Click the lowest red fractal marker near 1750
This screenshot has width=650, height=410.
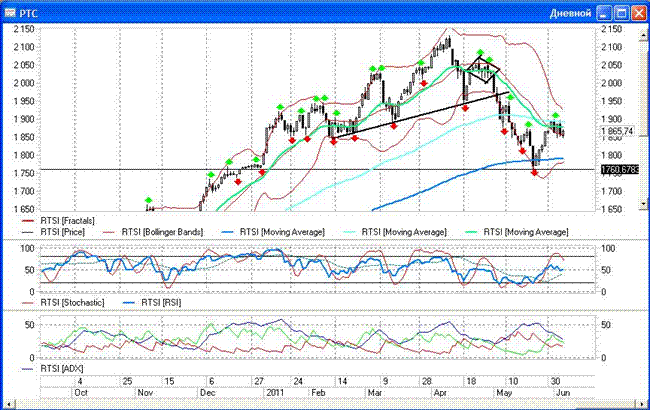coord(534,173)
